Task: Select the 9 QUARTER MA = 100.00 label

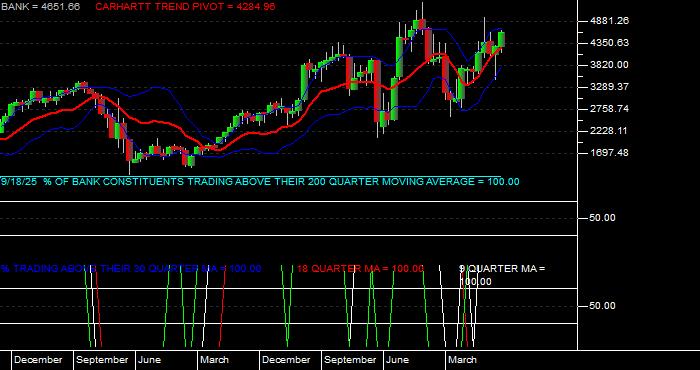Action: [x=502, y=275]
